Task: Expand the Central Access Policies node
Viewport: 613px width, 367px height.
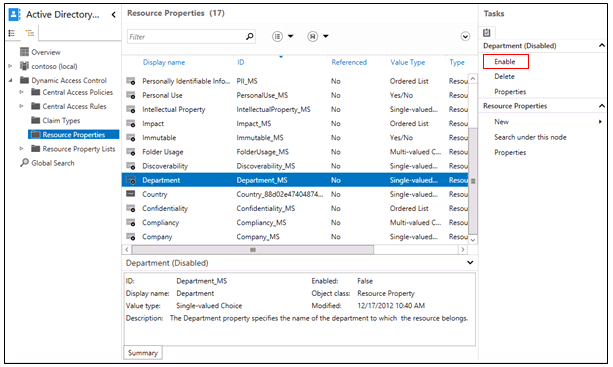Action: tap(22, 92)
